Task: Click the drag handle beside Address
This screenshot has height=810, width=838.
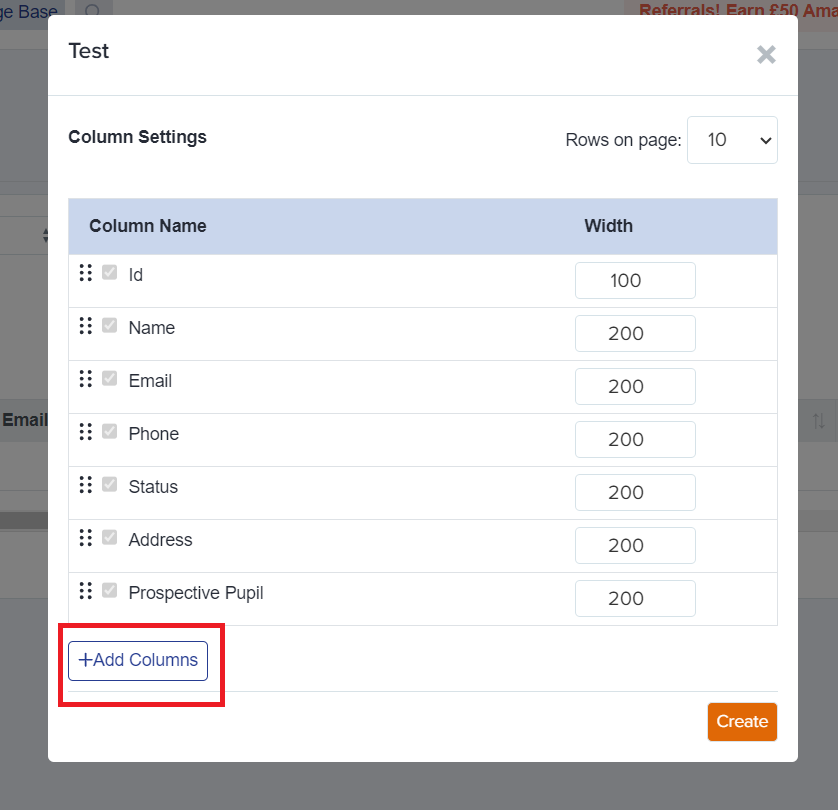Action: coord(86,537)
